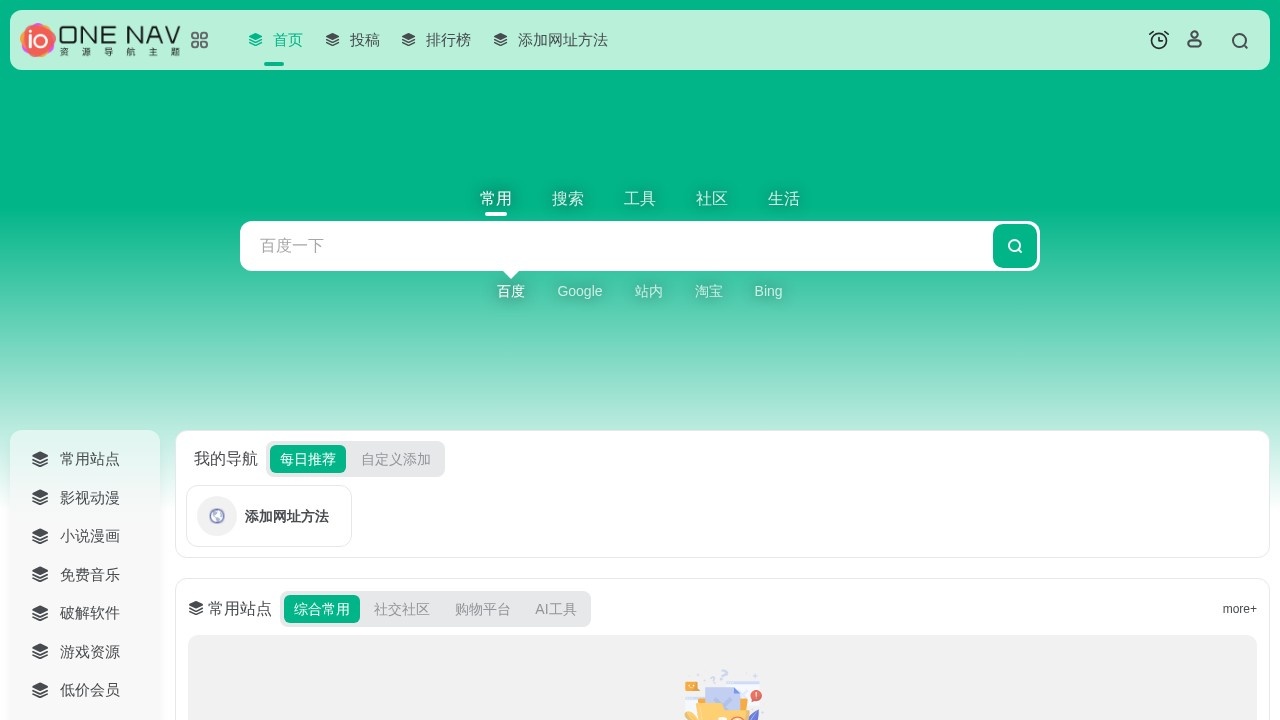Click layers icon next to 排行榜 in header
This screenshot has width=1280, height=720.
click(409, 40)
